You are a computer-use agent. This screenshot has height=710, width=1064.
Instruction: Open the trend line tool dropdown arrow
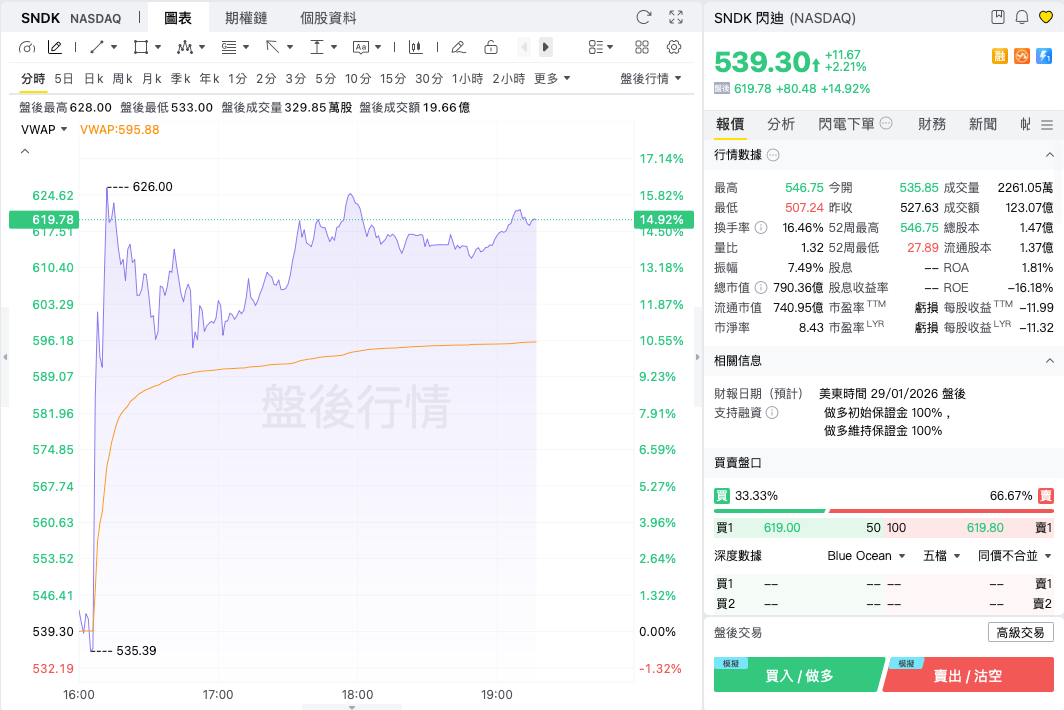click(114, 47)
